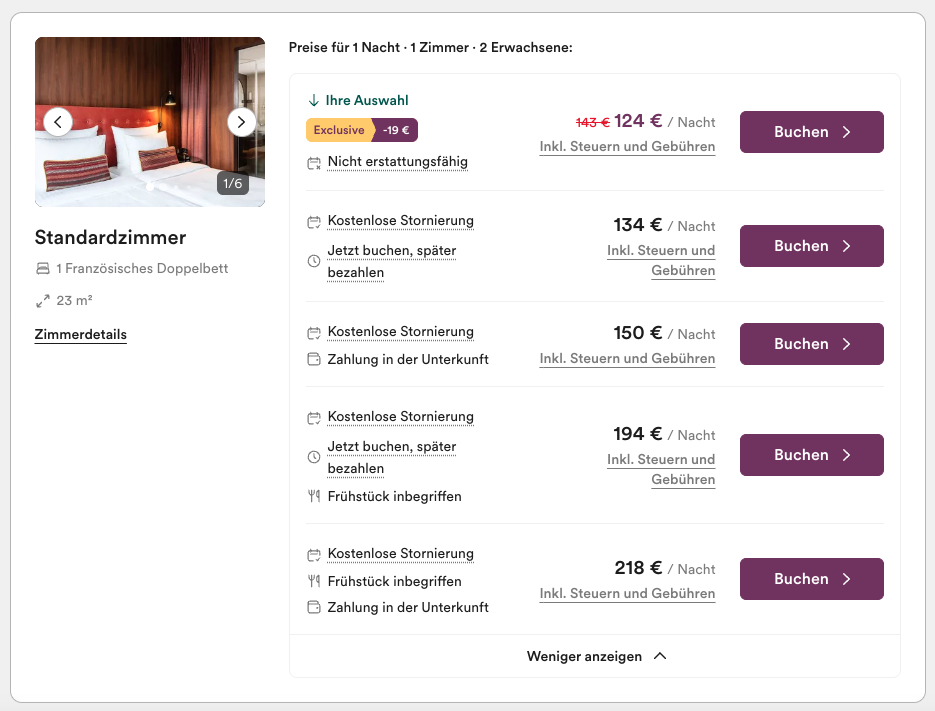Click the calendar icon beside Nicht erstattungsfähig
The height and width of the screenshot is (711, 935).
pos(314,163)
